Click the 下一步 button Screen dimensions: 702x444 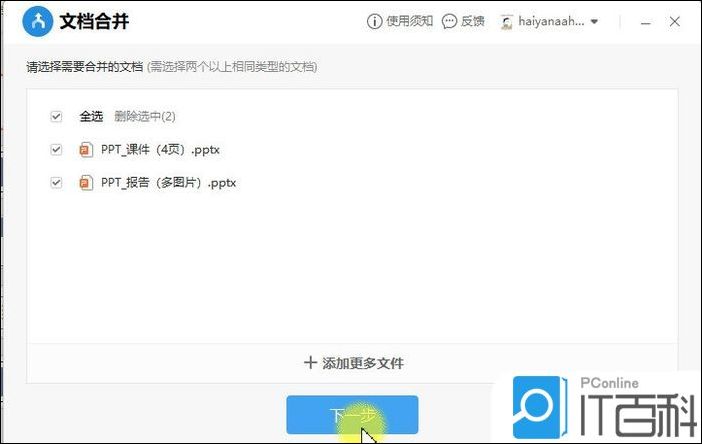pos(352,415)
